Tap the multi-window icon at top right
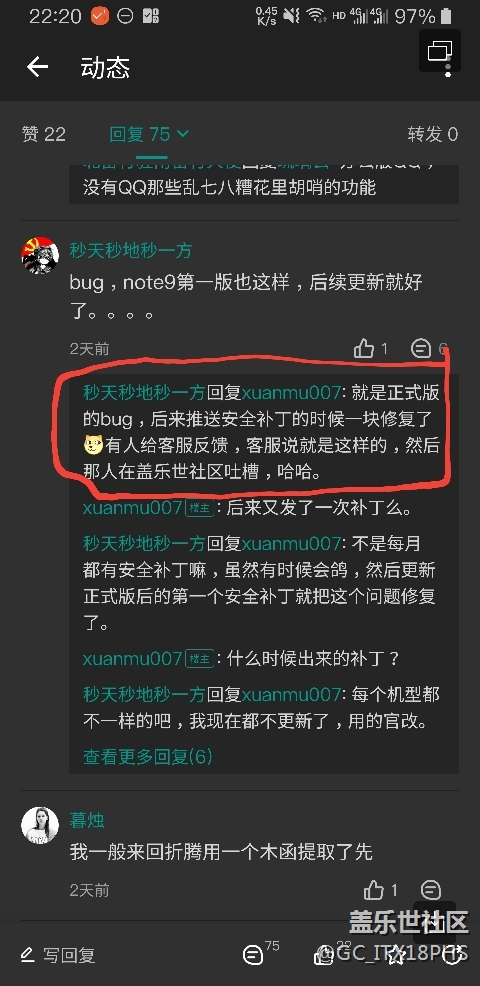The height and width of the screenshot is (986, 480). click(x=440, y=50)
